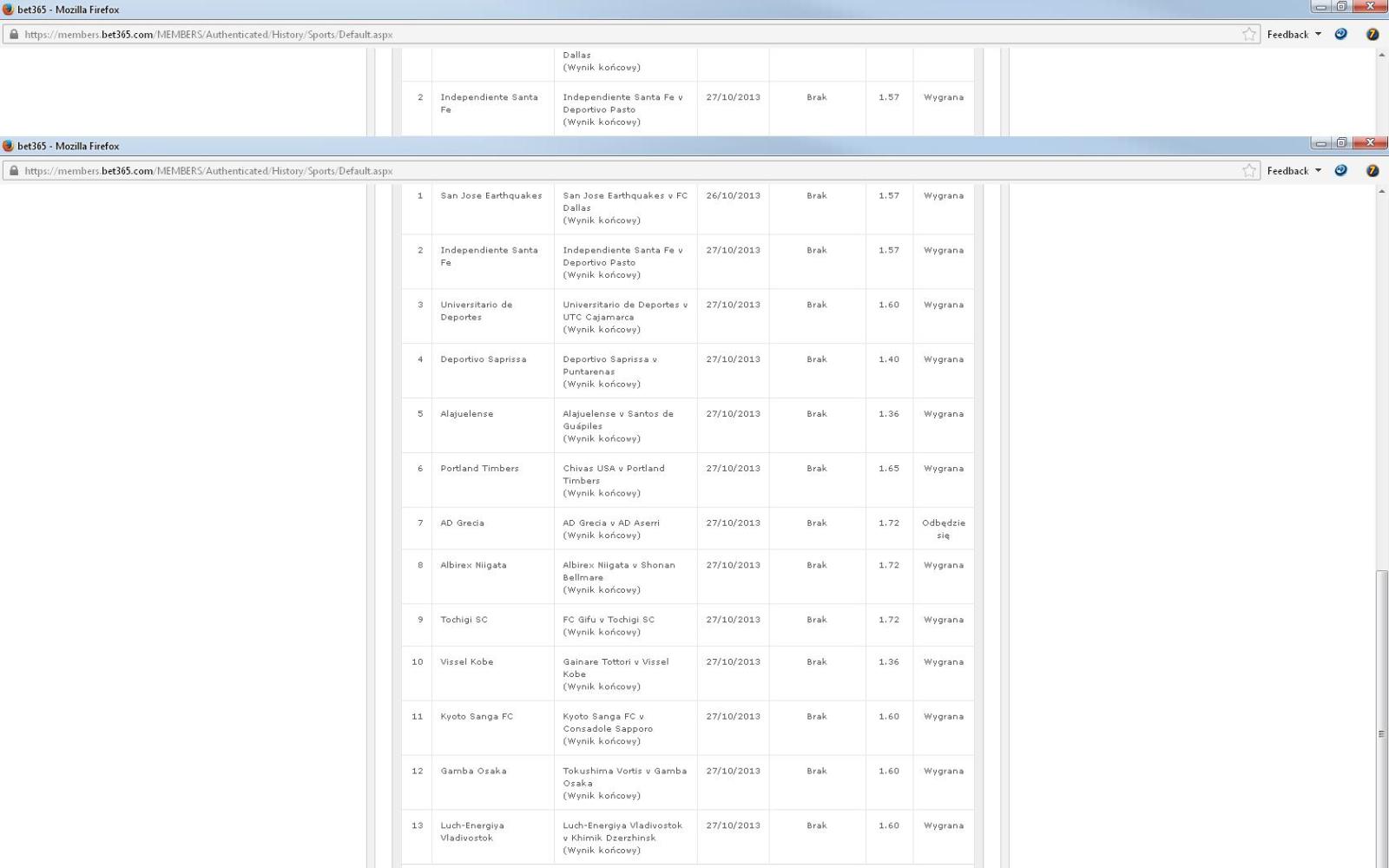The image size is (1389, 868).
Task: Click odds 1.60 in Universitario de Deportes row
Action: pos(889,305)
